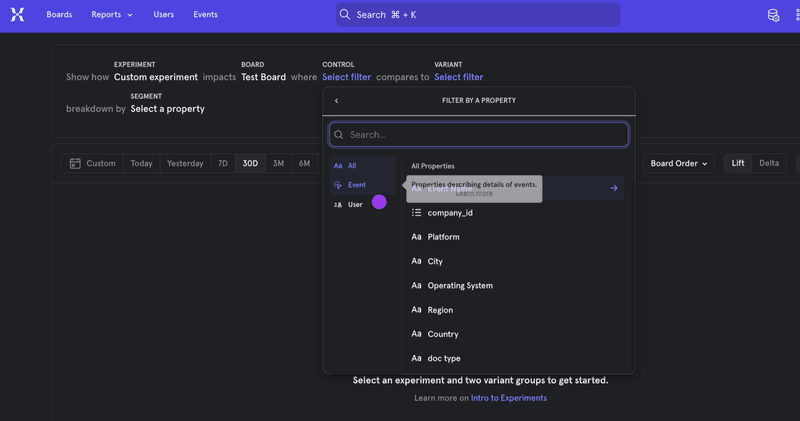Go back using the filter panel arrow
This screenshot has width=800, height=421.
(x=336, y=101)
